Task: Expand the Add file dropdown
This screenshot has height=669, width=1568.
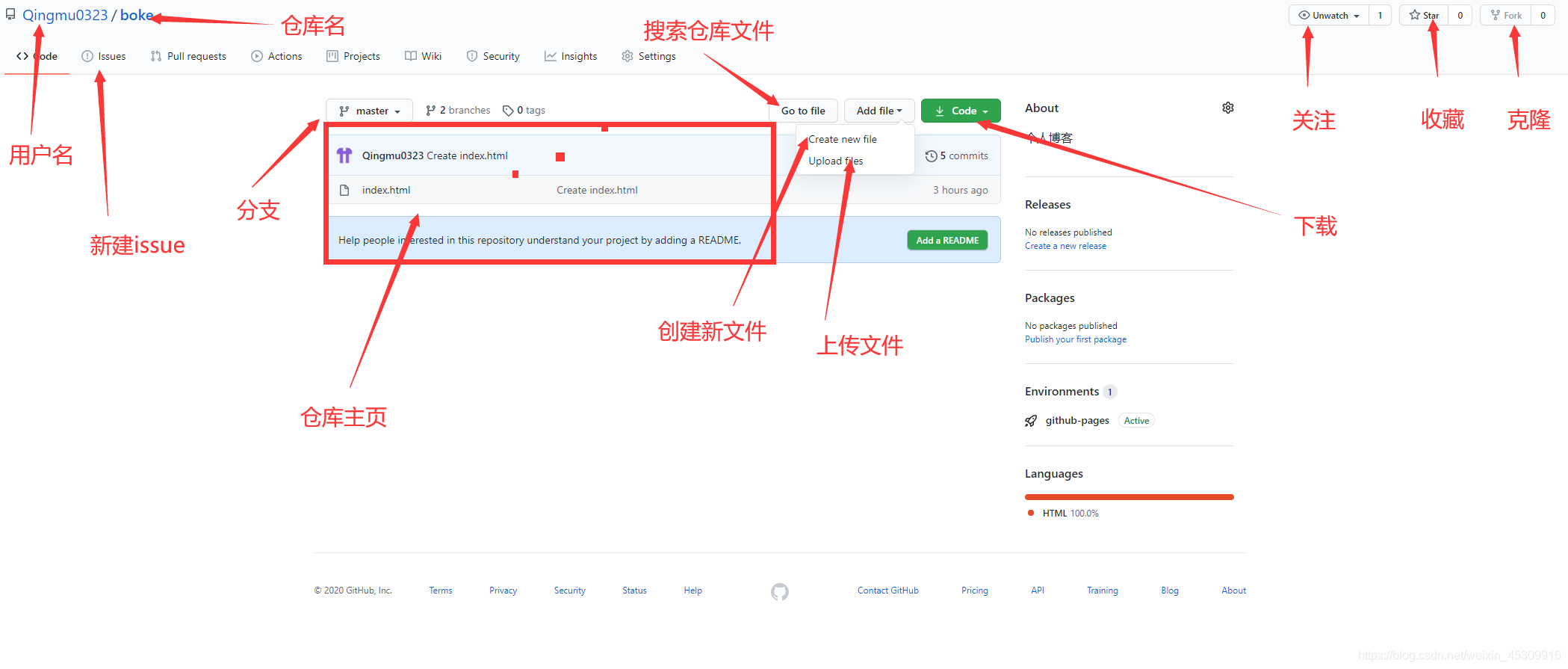Action: [879, 111]
